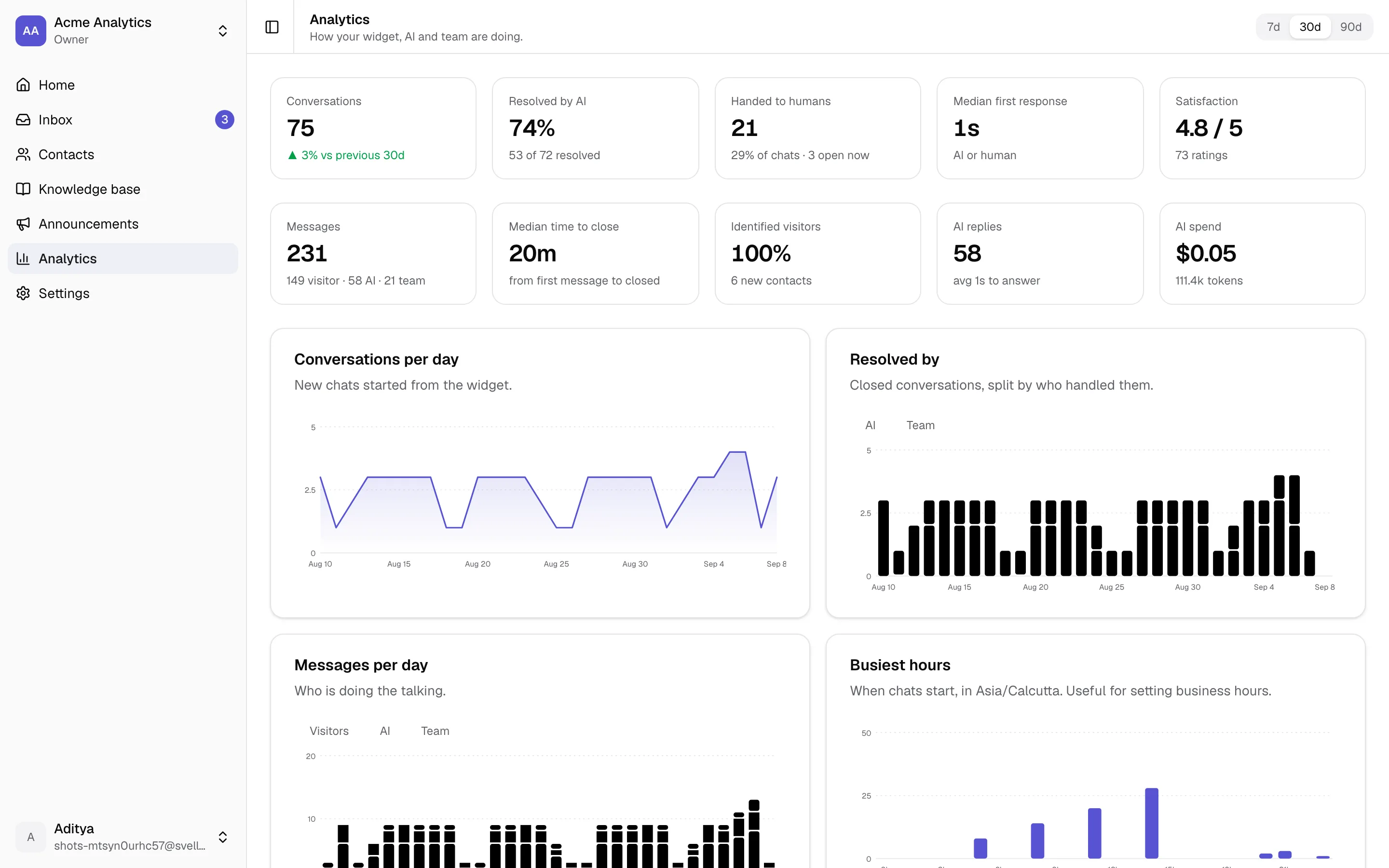Screen dimensions: 1389x868
Task: Click the Handed to humans card
Action: [x=817, y=128]
